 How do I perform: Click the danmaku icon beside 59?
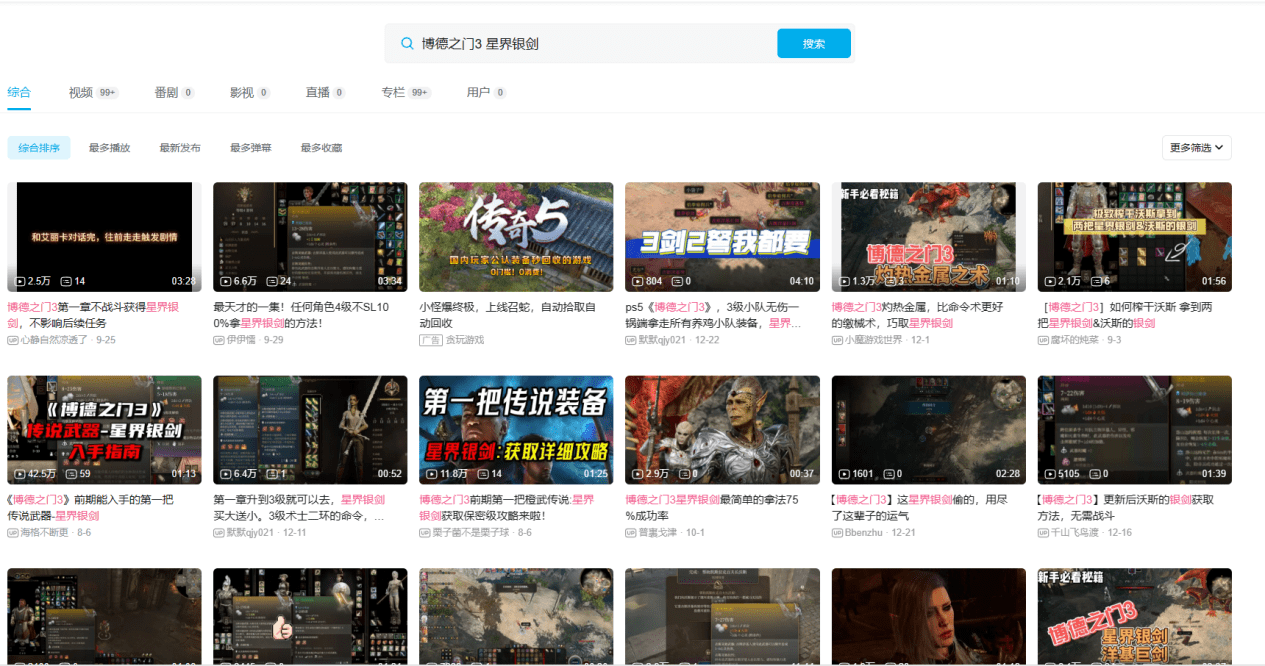(x=72, y=474)
